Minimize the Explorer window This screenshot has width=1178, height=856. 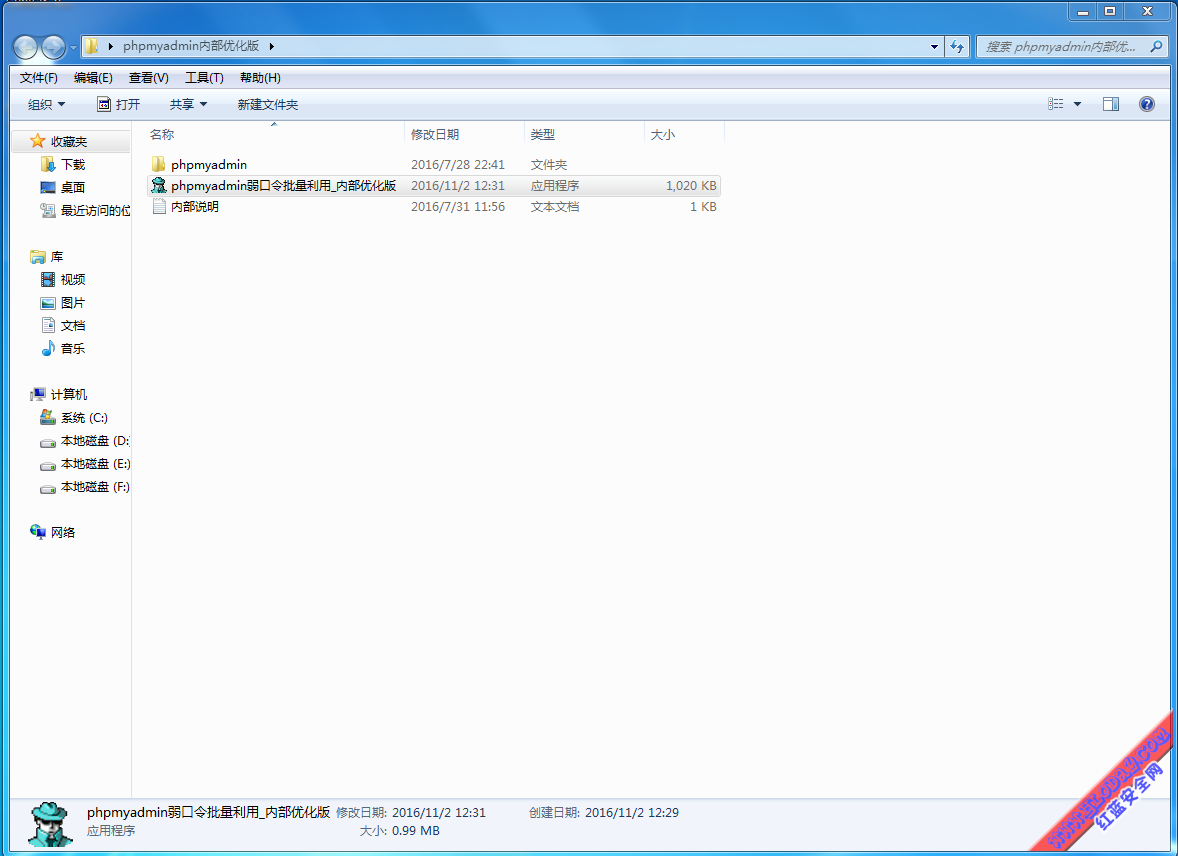pos(1083,12)
